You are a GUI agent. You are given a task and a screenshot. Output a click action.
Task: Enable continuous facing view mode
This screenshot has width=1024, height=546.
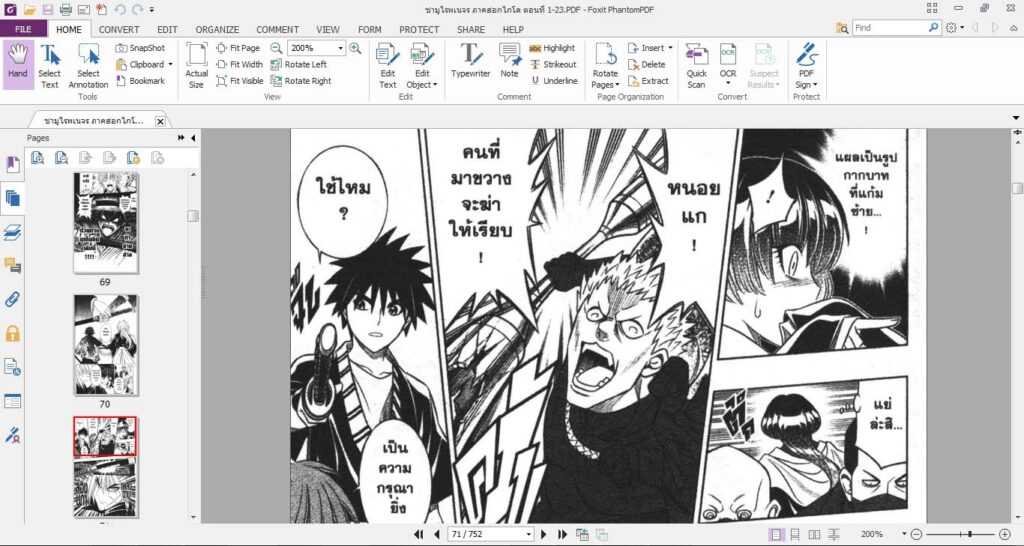[x=834, y=534]
